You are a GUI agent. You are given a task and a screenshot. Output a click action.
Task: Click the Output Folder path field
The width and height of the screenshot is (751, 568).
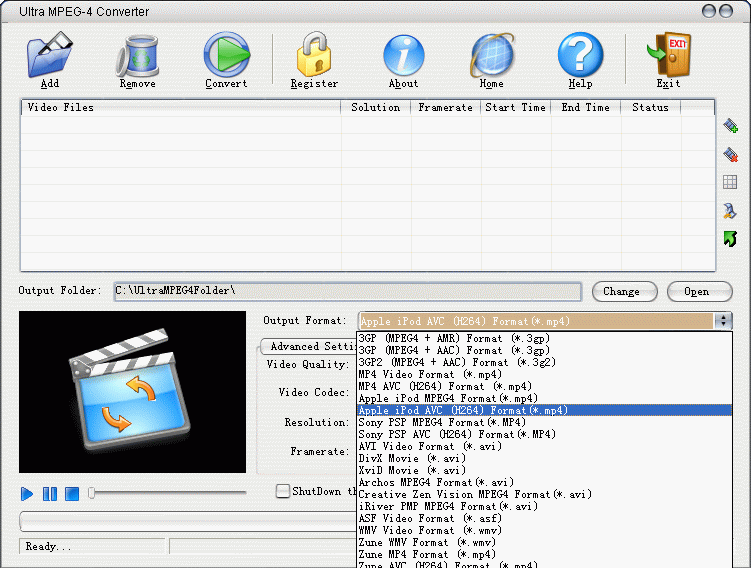pos(348,291)
